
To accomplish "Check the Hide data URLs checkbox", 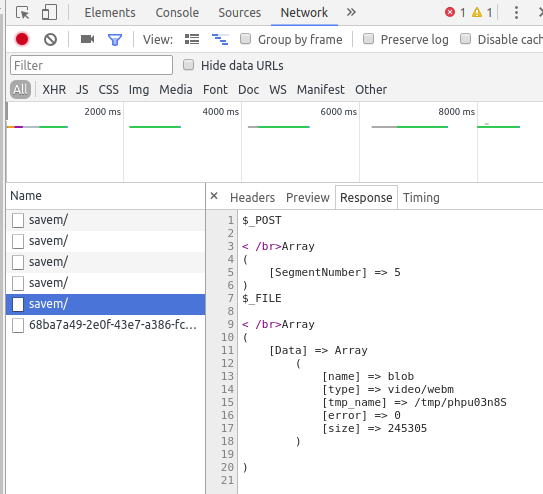I will [x=188, y=65].
